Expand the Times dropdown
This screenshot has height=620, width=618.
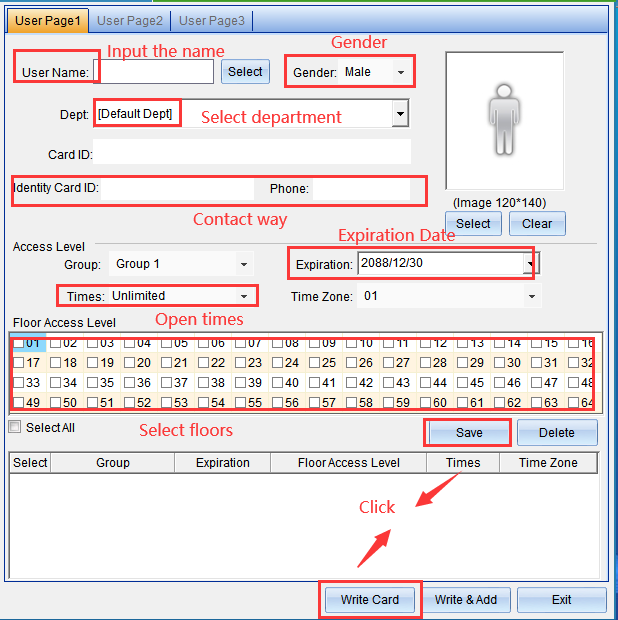pos(243,296)
